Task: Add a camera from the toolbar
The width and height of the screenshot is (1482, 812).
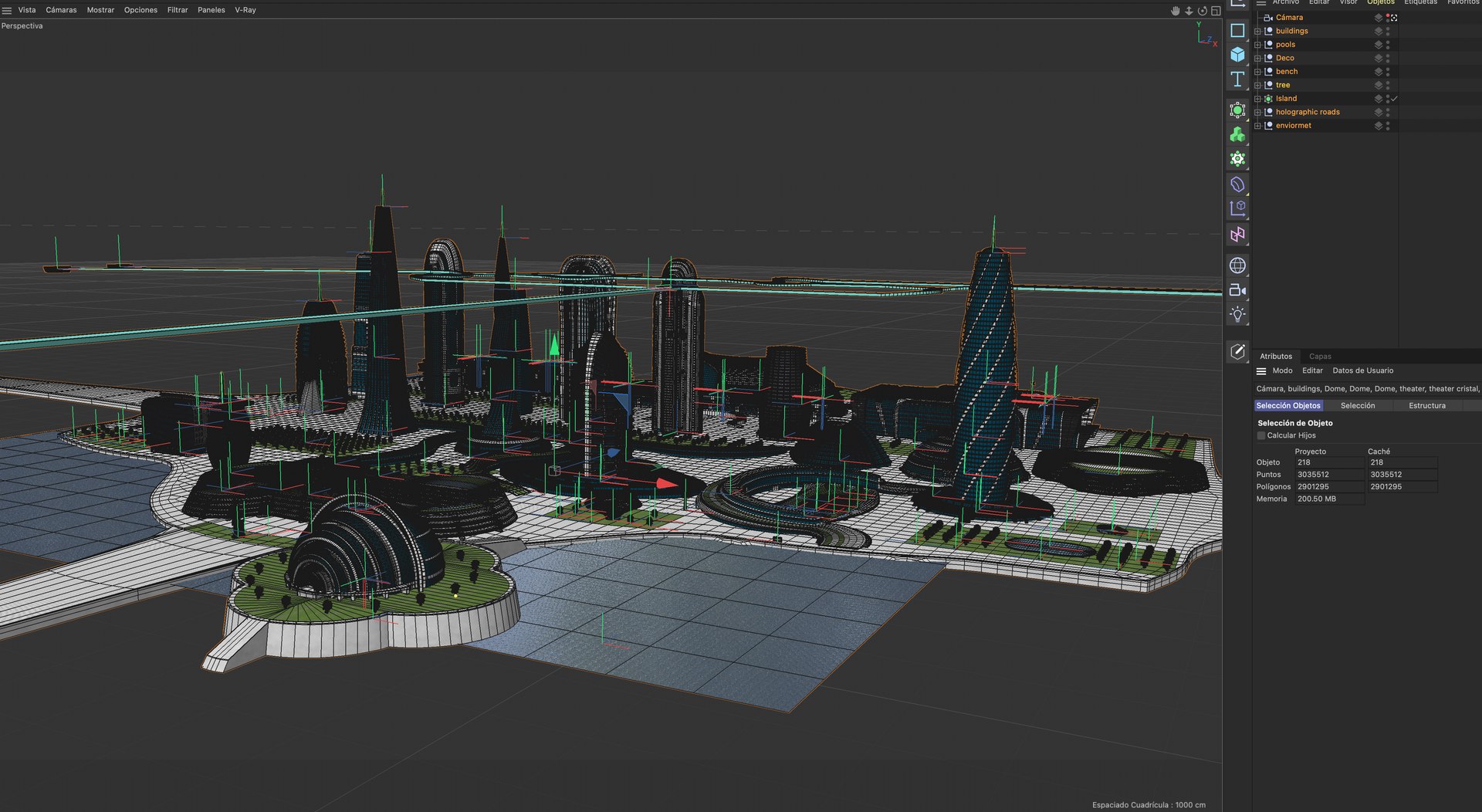Action: coord(1237,290)
